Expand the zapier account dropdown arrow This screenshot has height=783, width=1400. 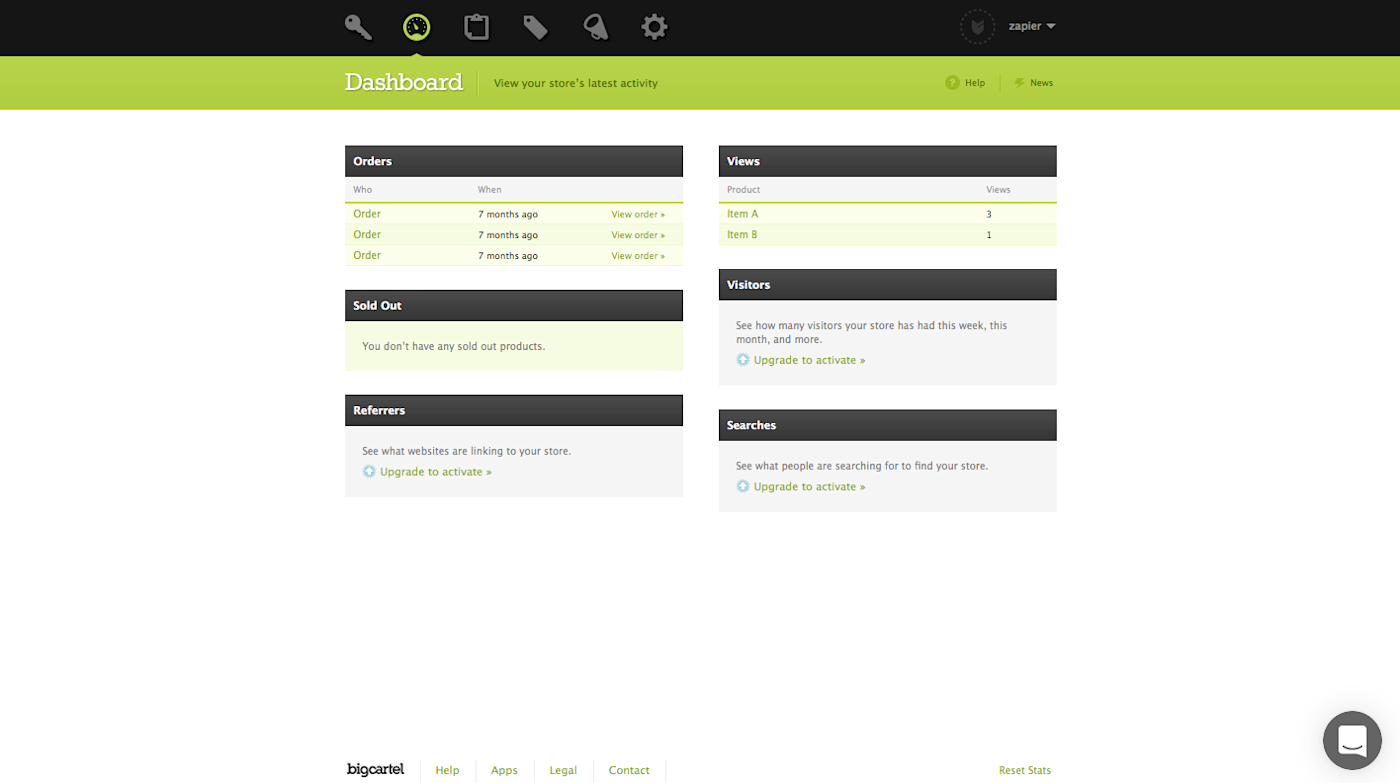tap(1051, 27)
